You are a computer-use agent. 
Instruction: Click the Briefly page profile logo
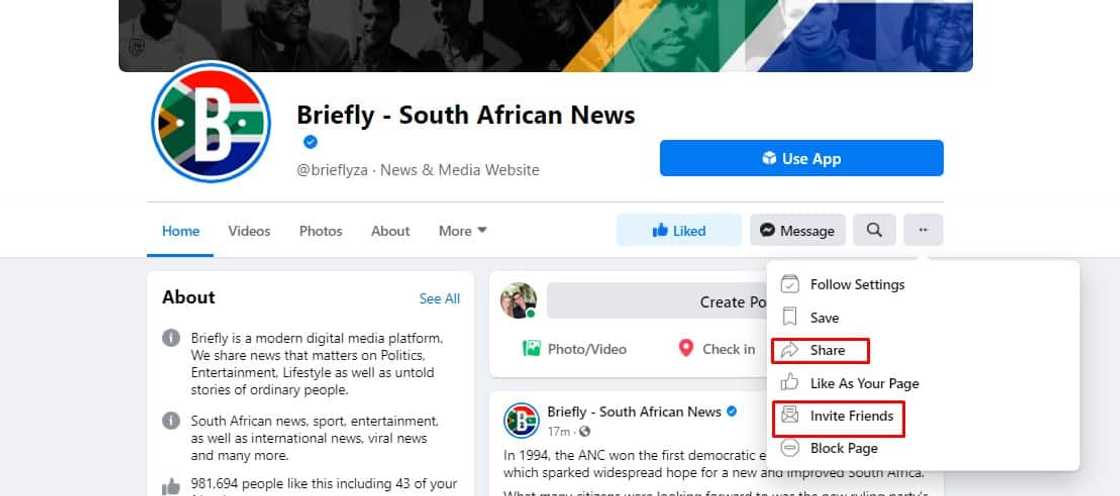[x=211, y=122]
